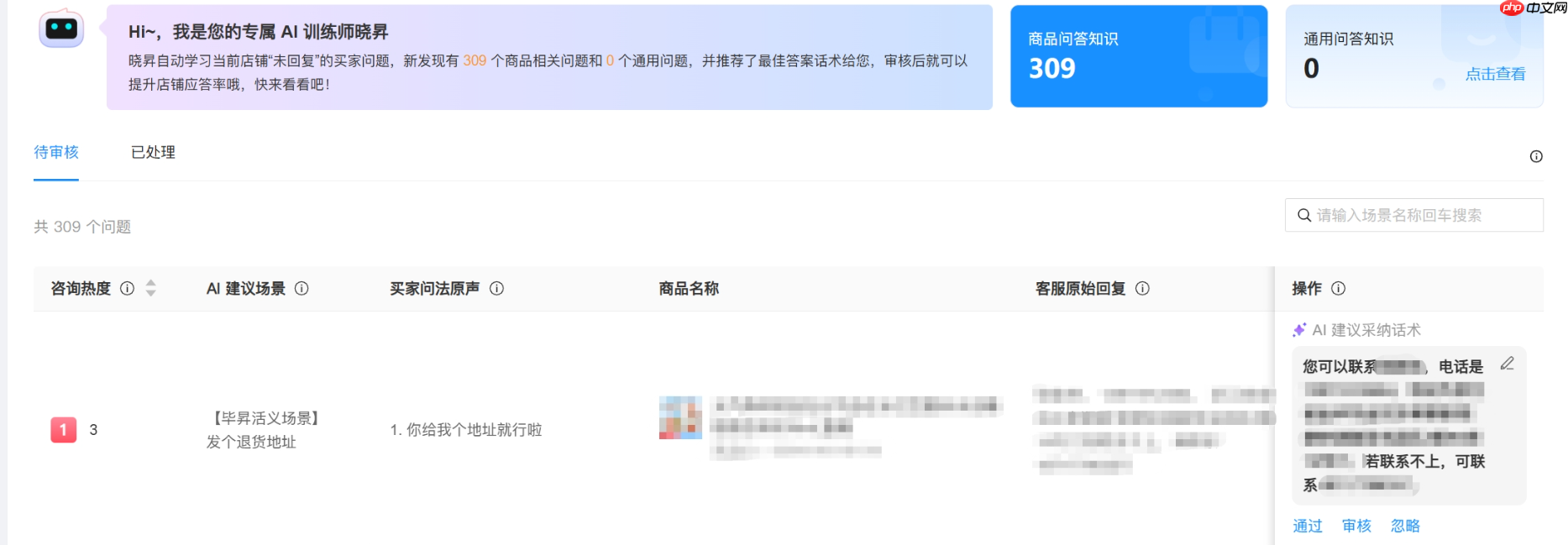Open the 通用问答知识 card

pyautogui.click(x=1414, y=56)
